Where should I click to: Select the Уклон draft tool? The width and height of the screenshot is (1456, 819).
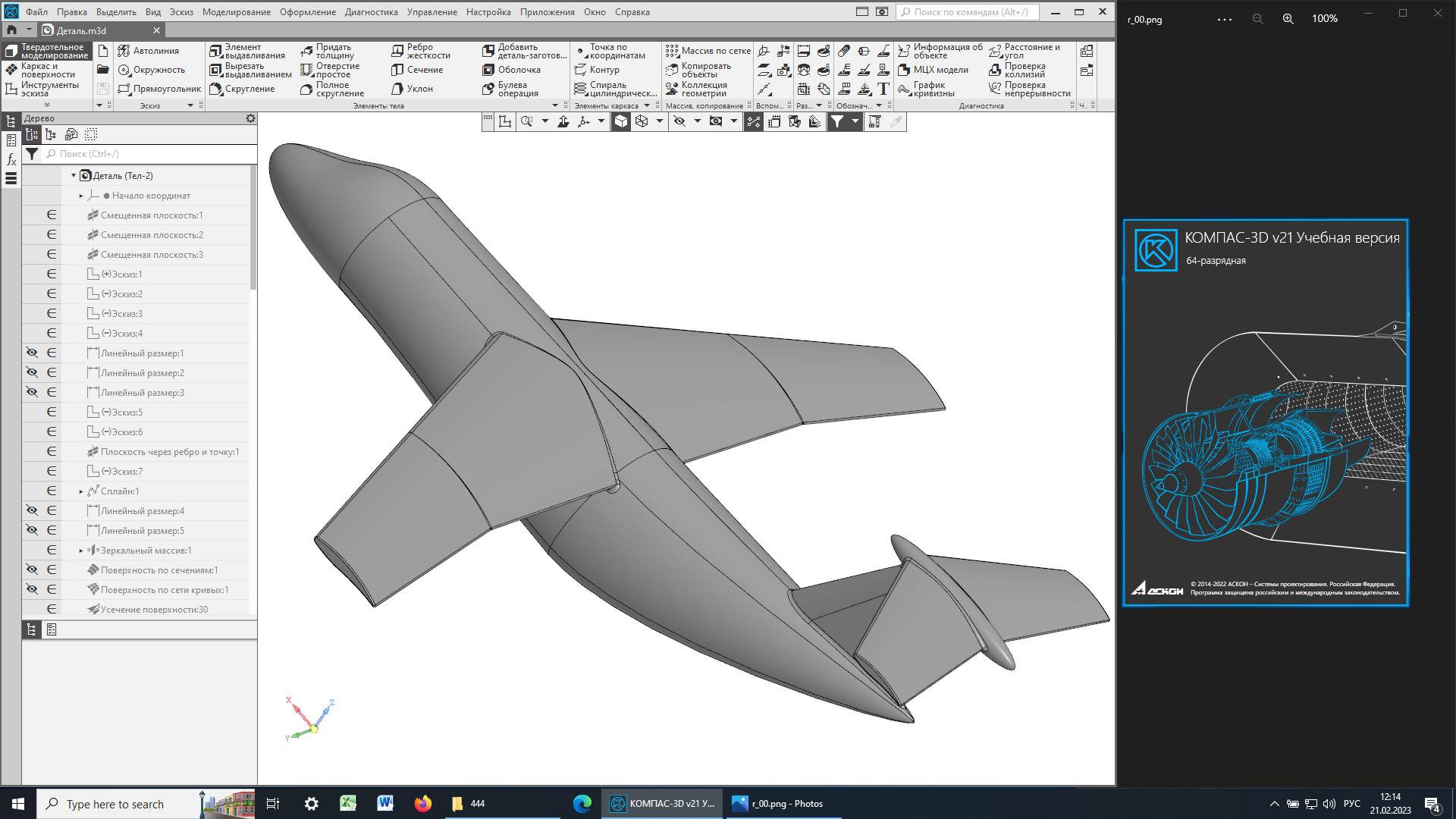coord(412,89)
